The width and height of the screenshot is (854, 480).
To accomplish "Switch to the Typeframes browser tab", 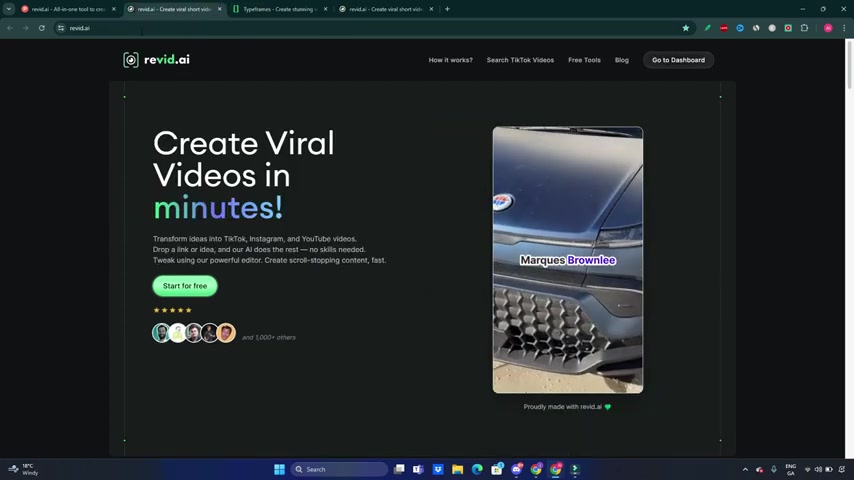I will pyautogui.click(x=278, y=9).
